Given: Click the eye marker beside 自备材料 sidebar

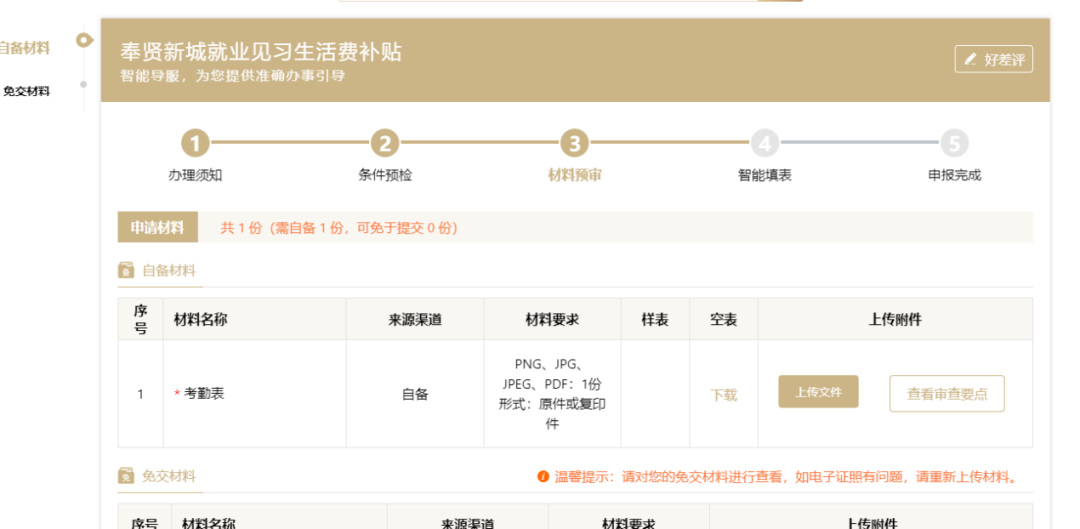Looking at the screenshot, I should [84, 41].
